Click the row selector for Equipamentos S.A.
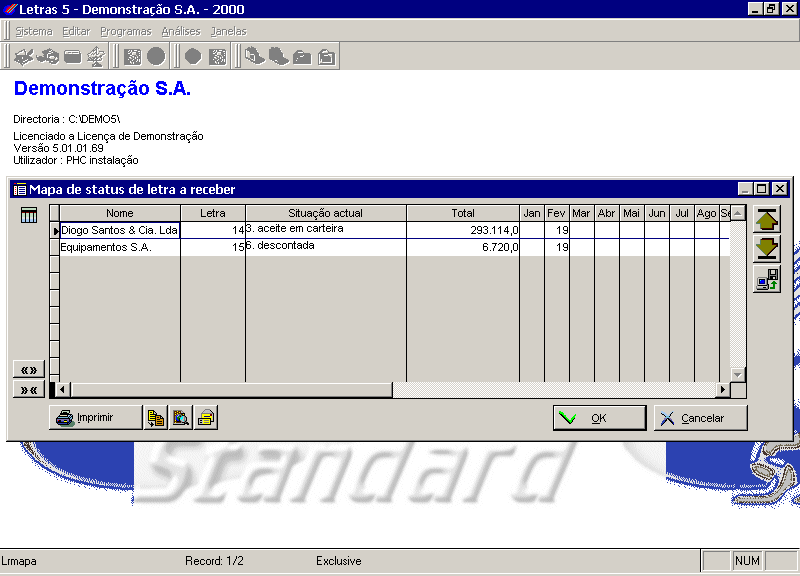800x576 pixels. pyautogui.click(x=54, y=247)
